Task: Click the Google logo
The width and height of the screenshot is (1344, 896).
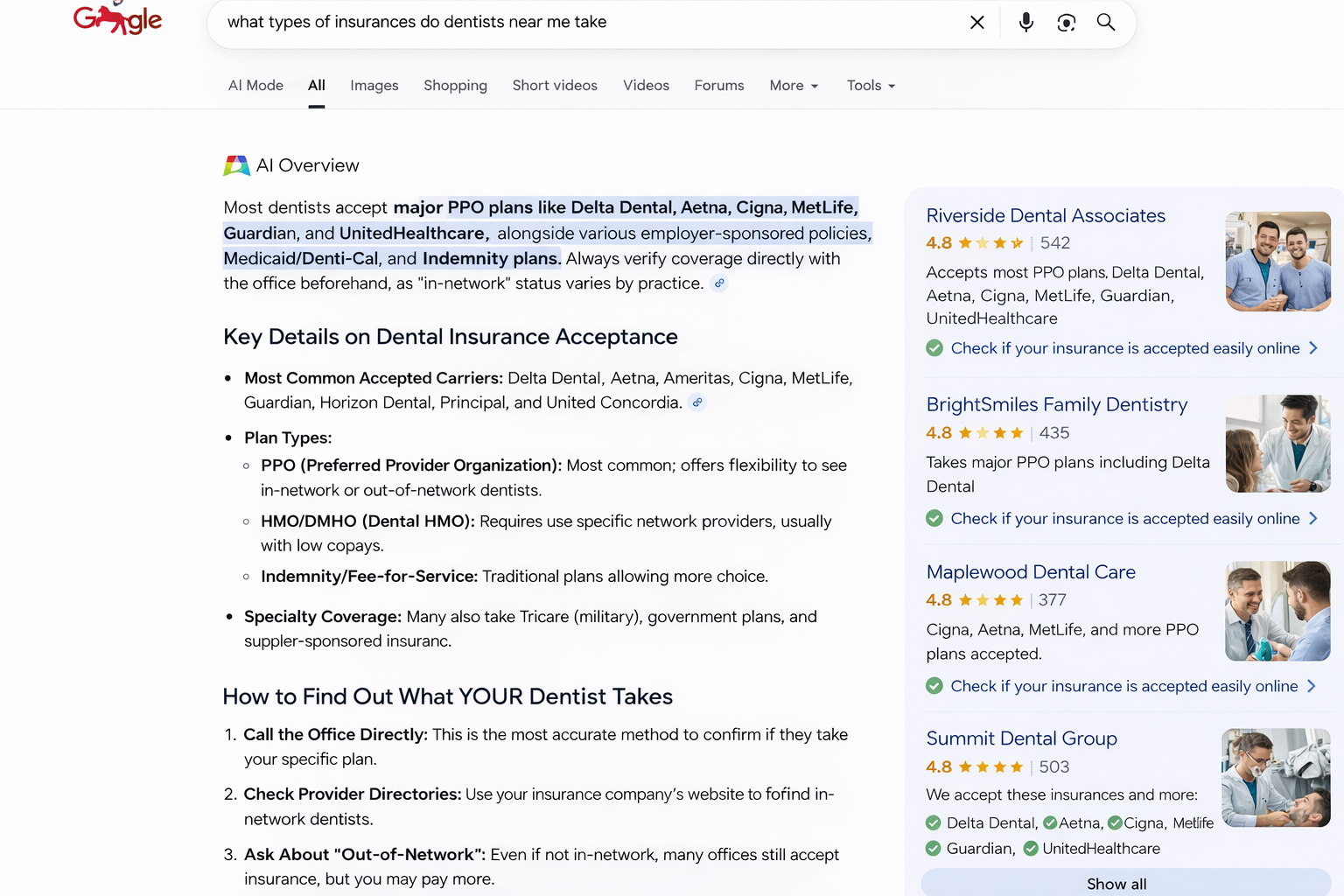Action: point(117,19)
